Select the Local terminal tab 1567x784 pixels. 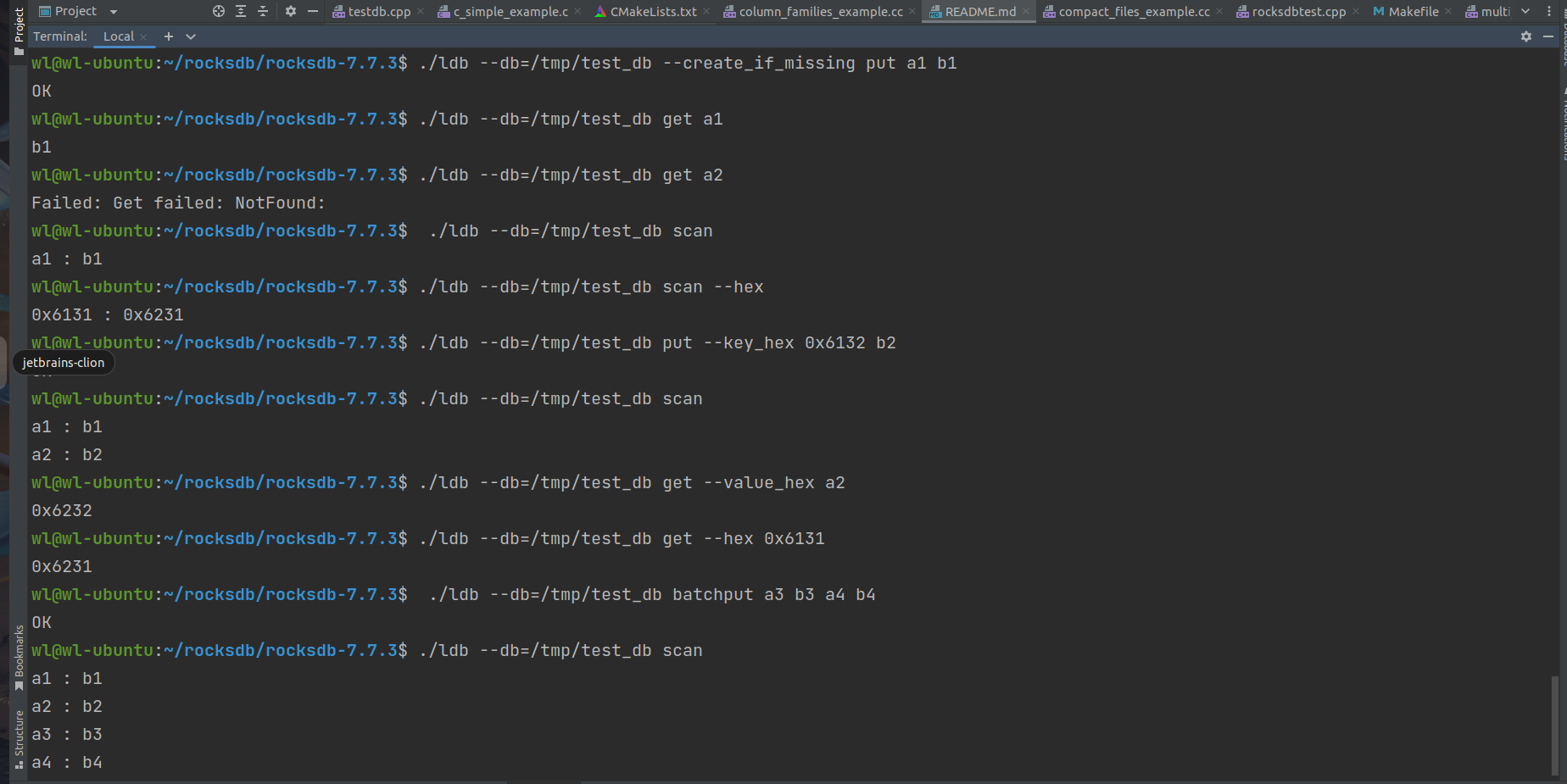pos(117,36)
